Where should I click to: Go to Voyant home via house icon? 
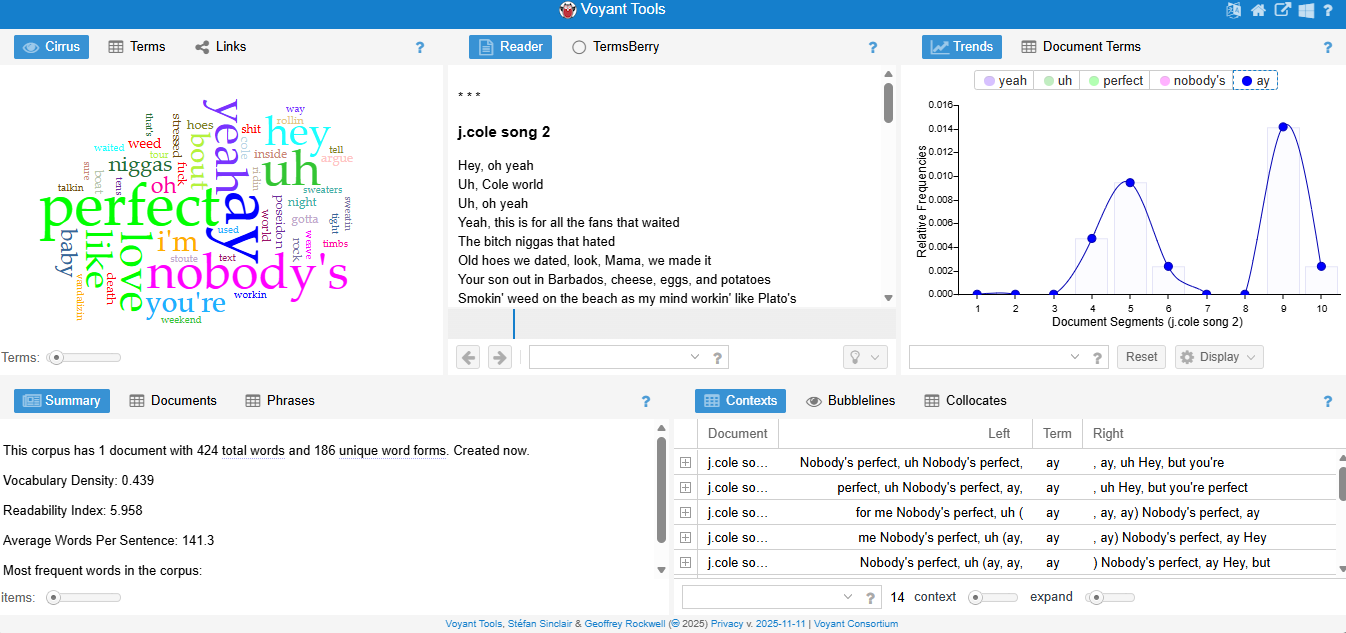[1258, 11]
